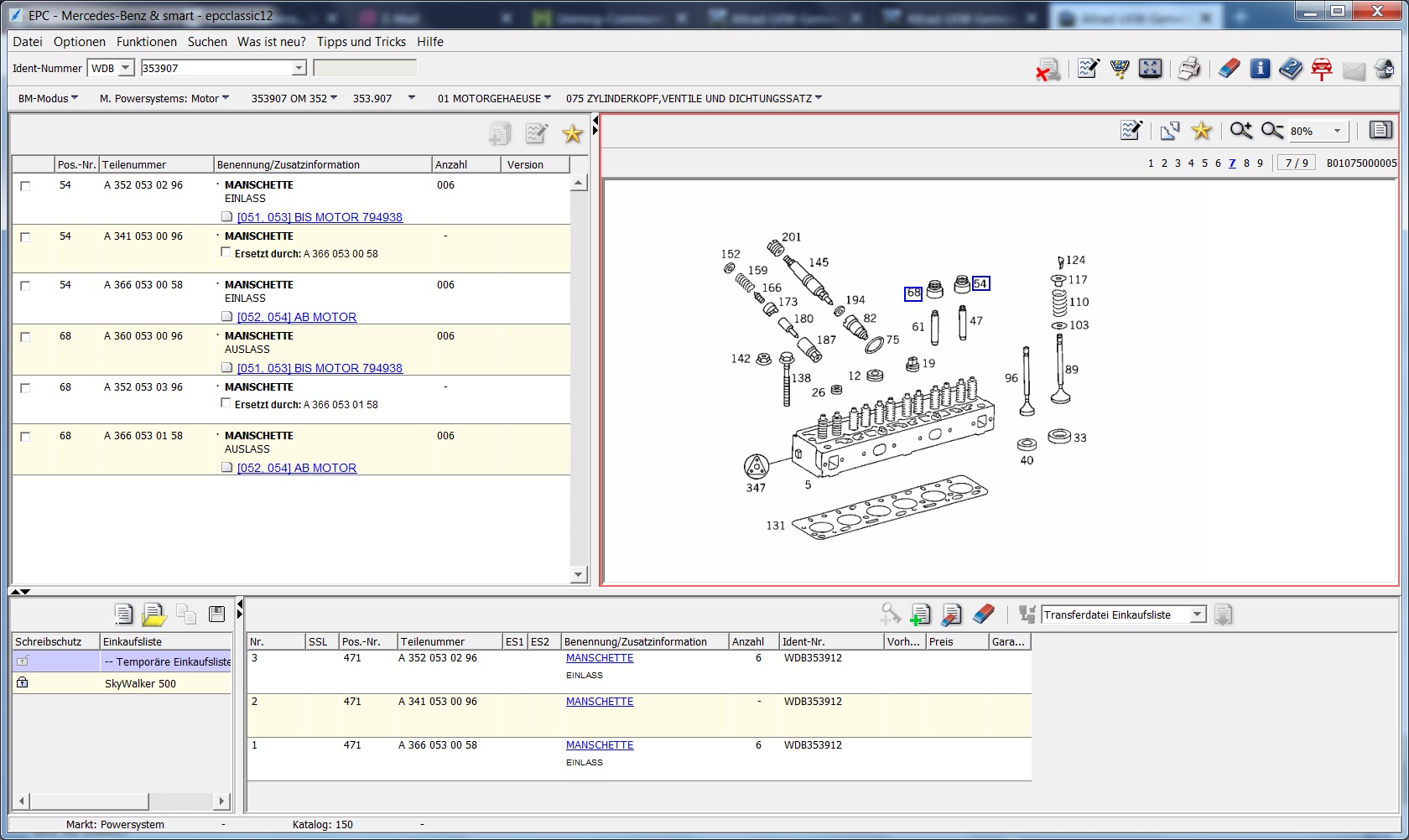Screen dimensions: 1409x840
Task: Select callout 54 in the diagram
Action: (980, 283)
